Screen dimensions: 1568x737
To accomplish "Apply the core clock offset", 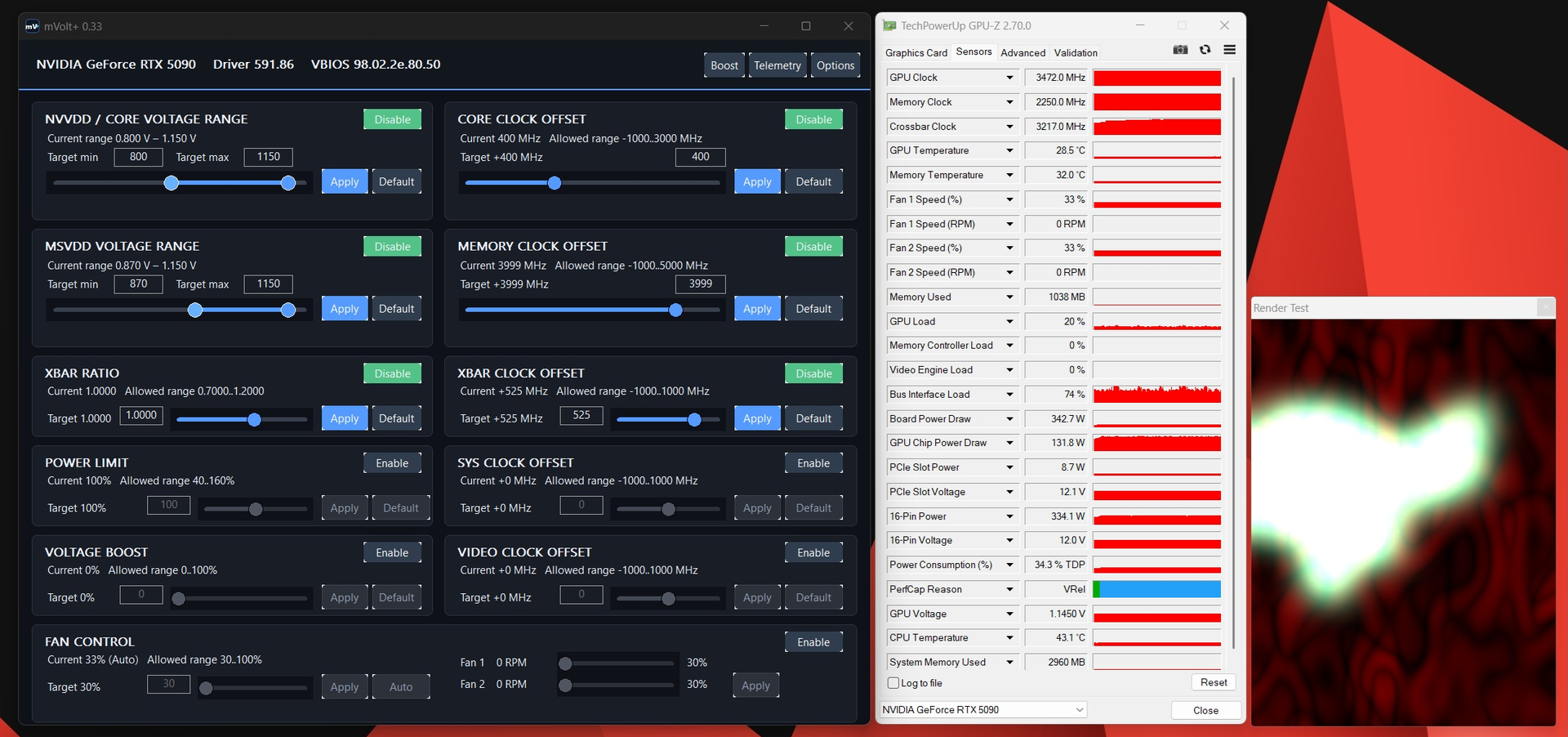I will (757, 182).
